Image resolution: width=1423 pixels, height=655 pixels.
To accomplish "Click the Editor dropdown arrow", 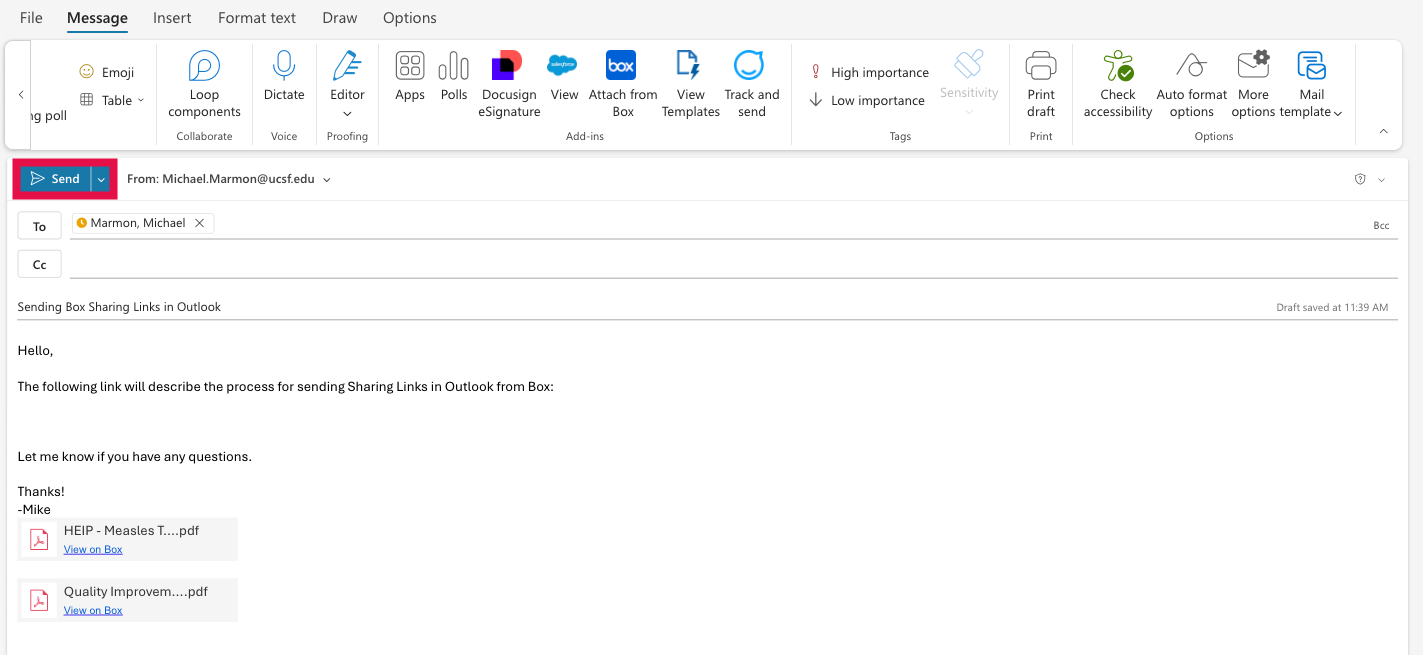I will 347,113.
